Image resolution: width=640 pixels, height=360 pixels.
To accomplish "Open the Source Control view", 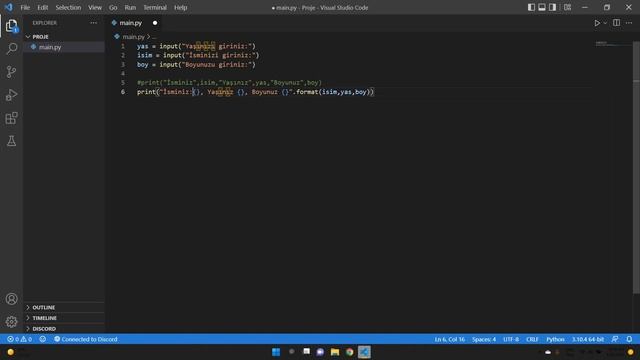I will click(11, 72).
